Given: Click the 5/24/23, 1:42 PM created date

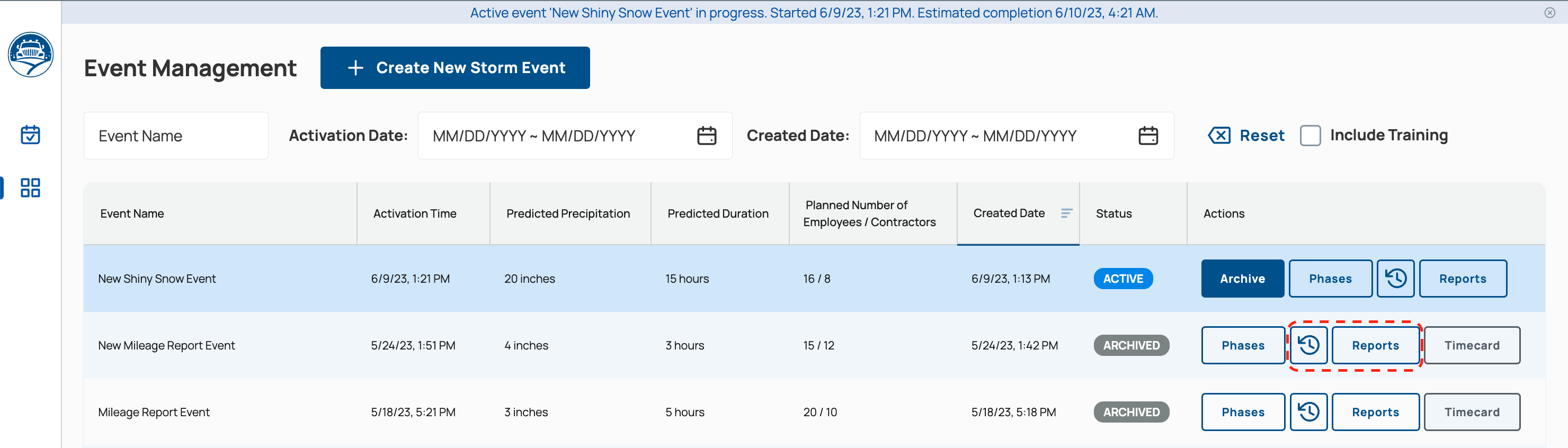Looking at the screenshot, I should pyautogui.click(x=1014, y=346).
